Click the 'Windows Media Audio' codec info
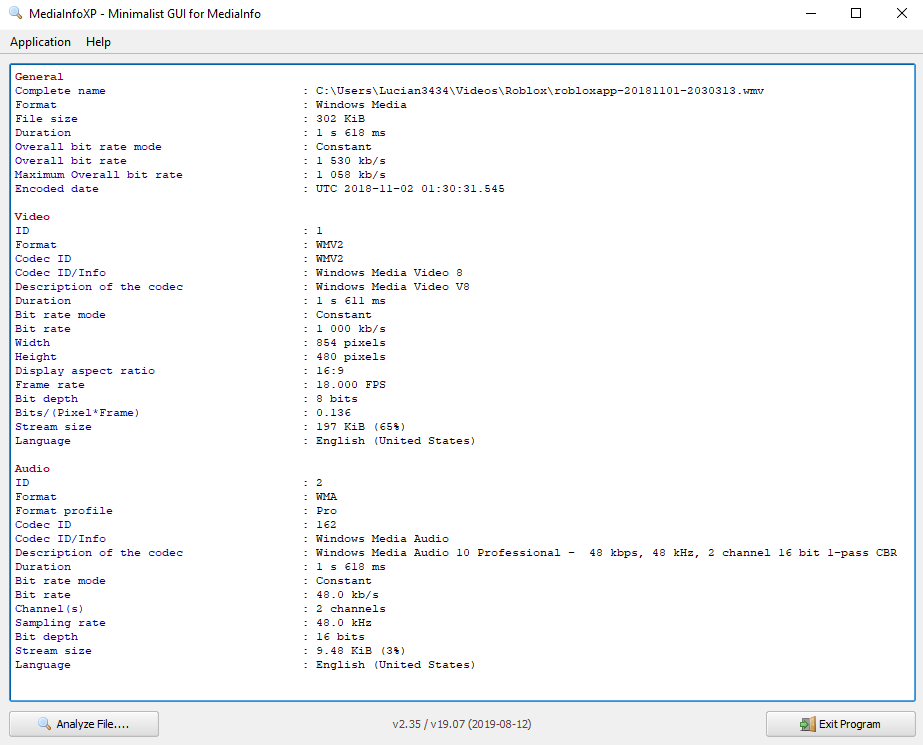Screen dimensions: 923x745 point(382,539)
